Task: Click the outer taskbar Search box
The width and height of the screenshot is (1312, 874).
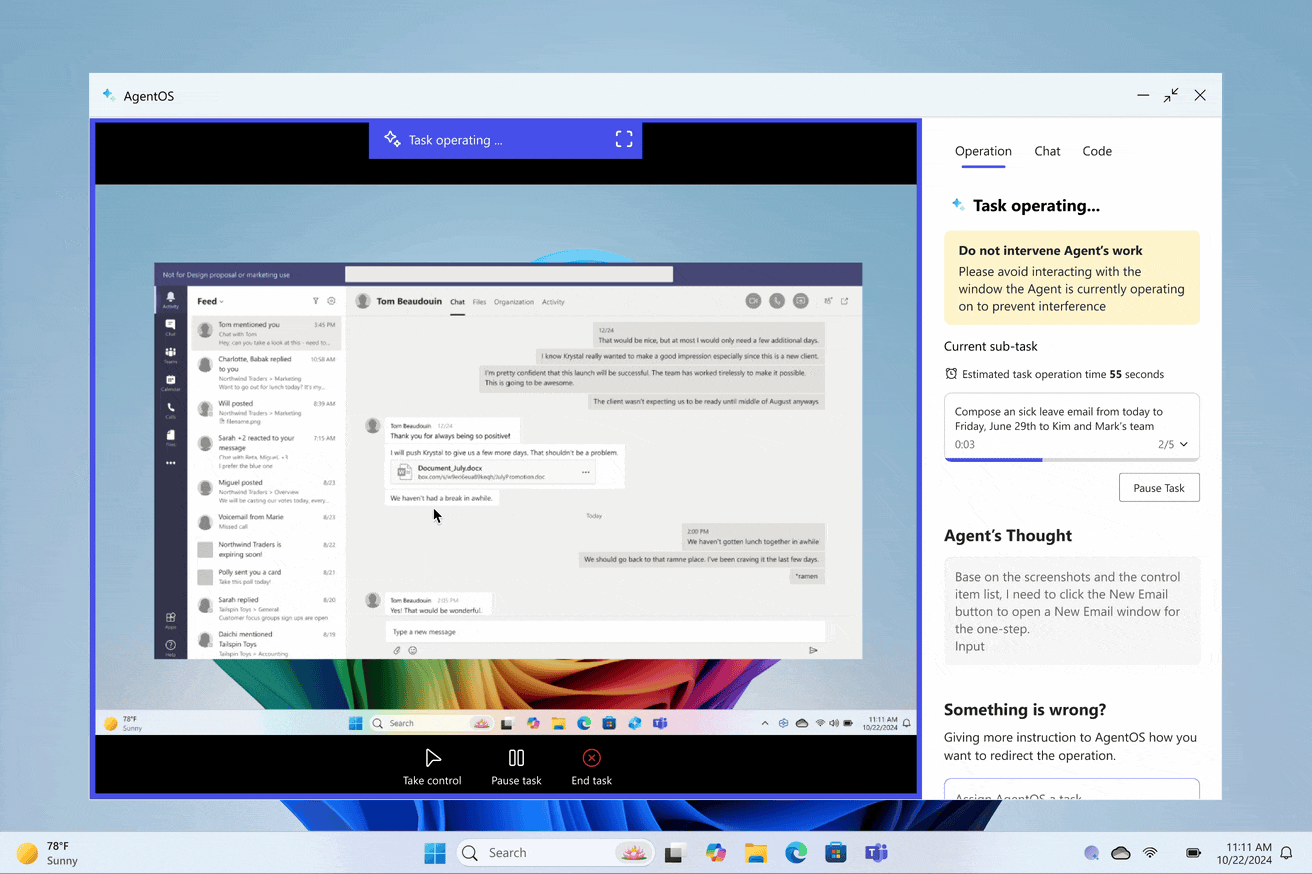Action: pos(556,853)
